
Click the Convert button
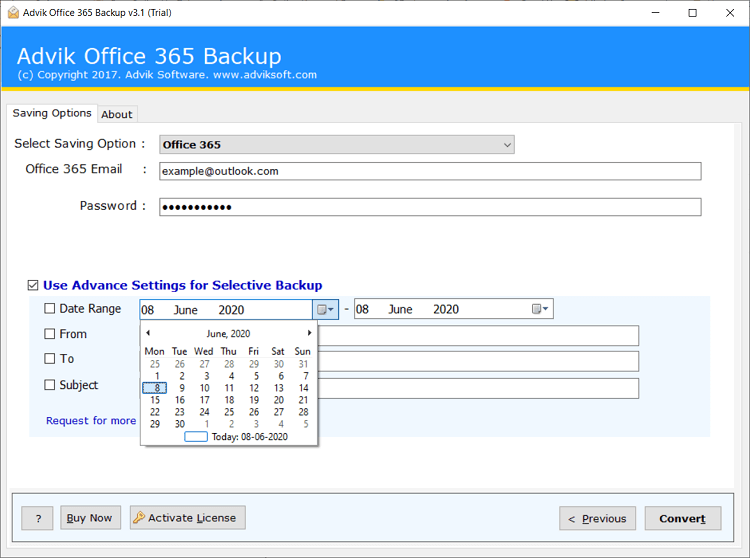683,518
